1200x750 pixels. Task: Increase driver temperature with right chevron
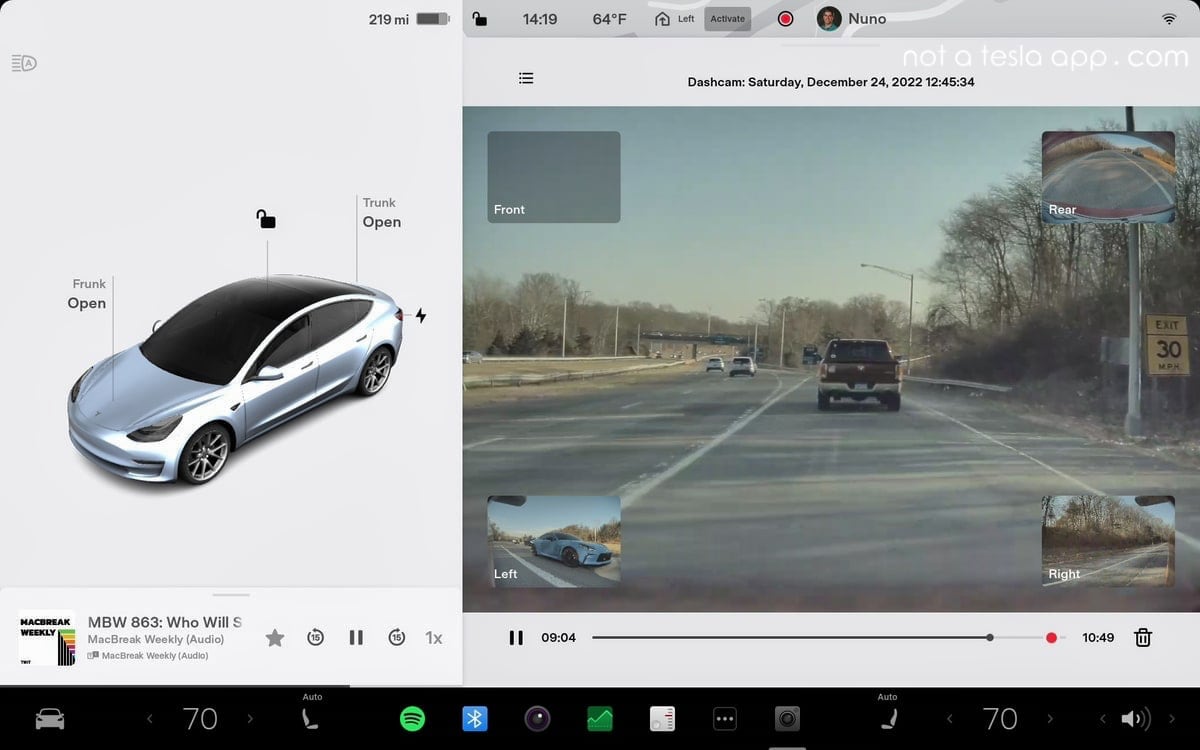[250, 718]
